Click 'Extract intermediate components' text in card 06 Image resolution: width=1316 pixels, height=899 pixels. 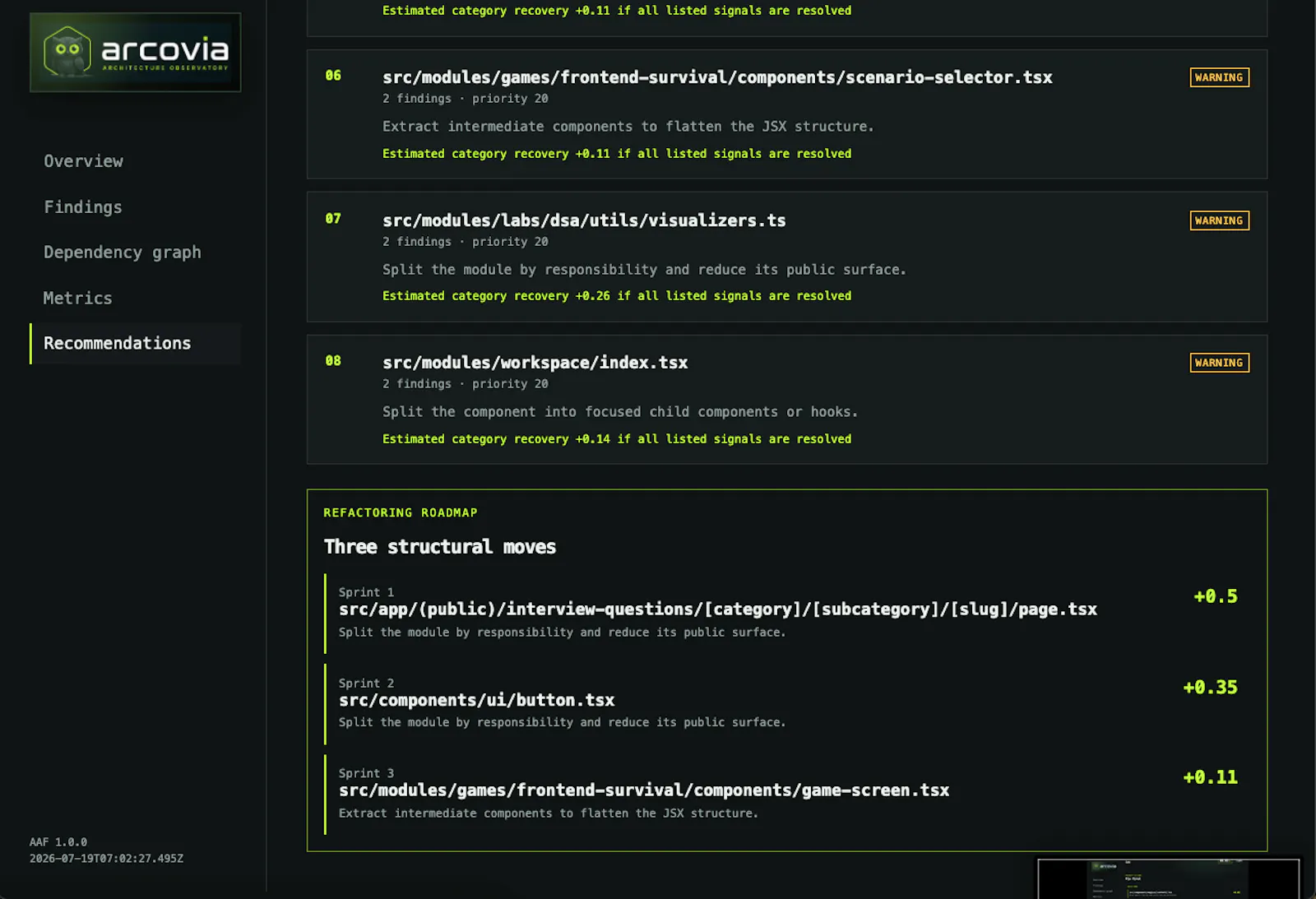(628, 127)
